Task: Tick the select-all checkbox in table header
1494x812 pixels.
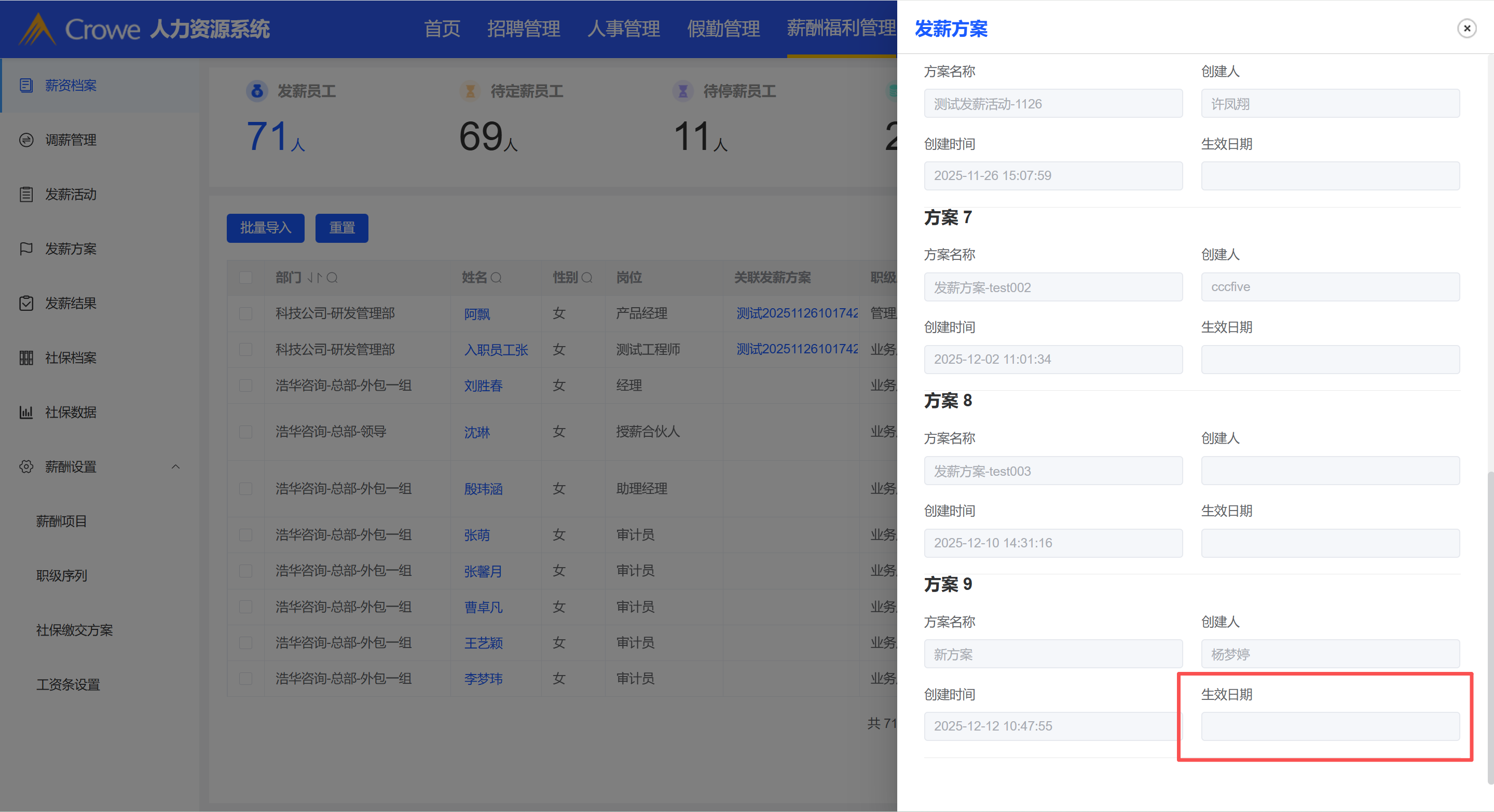Action: tap(246, 278)
